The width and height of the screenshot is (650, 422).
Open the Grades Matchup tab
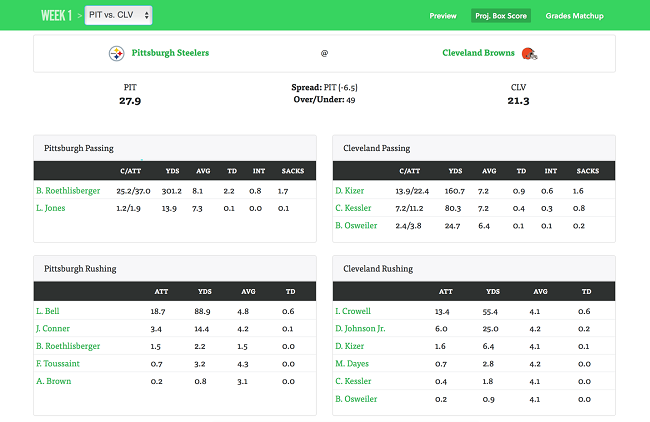point(575,16)
